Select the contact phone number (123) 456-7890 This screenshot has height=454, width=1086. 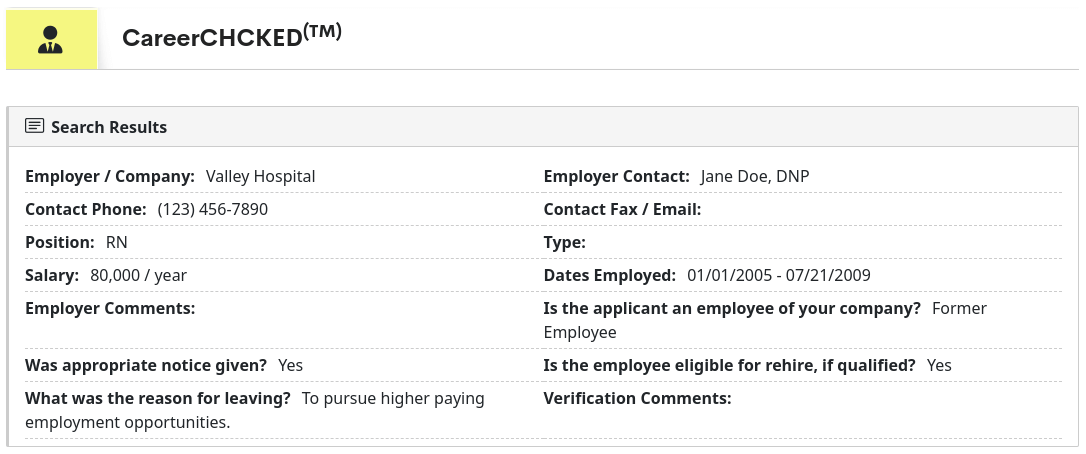(x=213, y=209)
